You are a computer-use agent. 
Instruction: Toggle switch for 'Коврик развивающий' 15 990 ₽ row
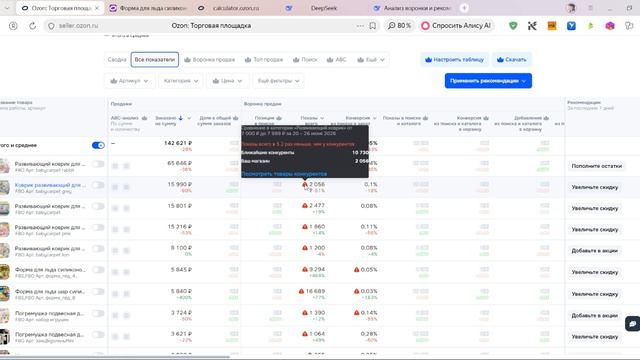(98, 185)
